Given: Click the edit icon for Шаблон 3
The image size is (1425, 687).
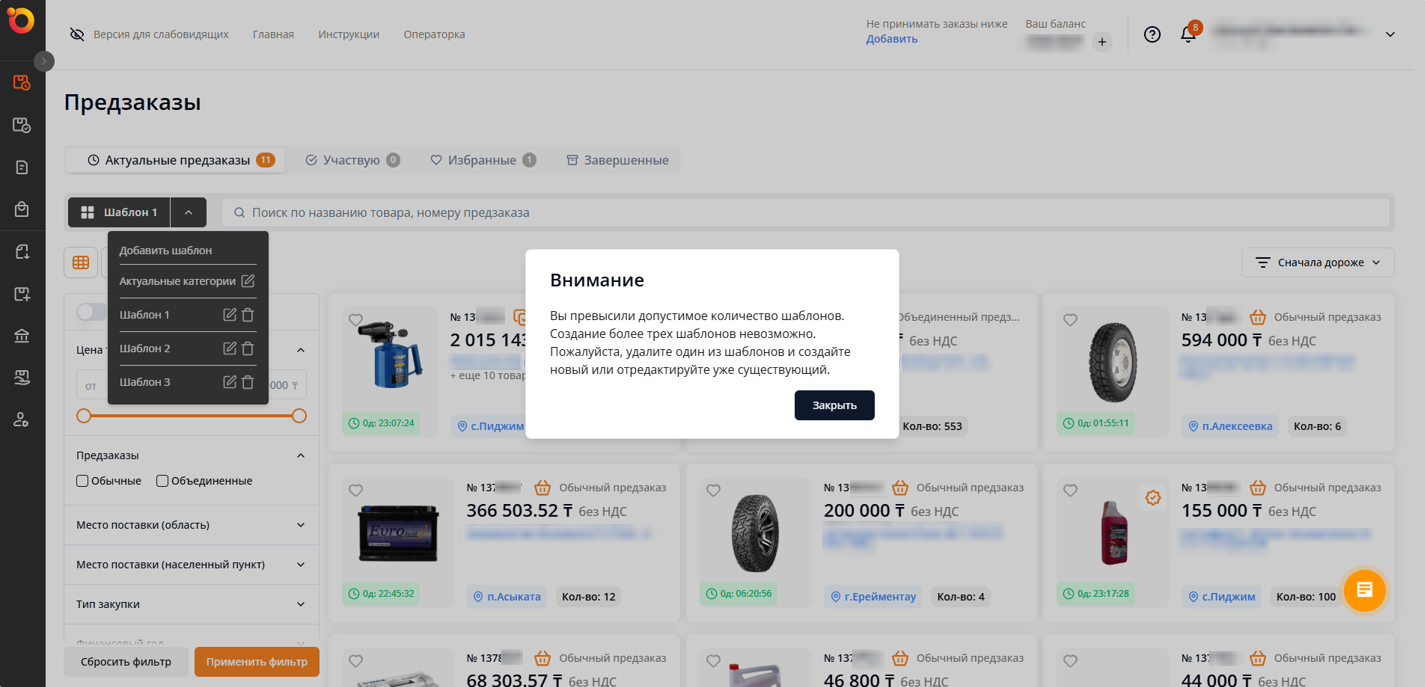Looking at the screenshot, I should point(229,382).
